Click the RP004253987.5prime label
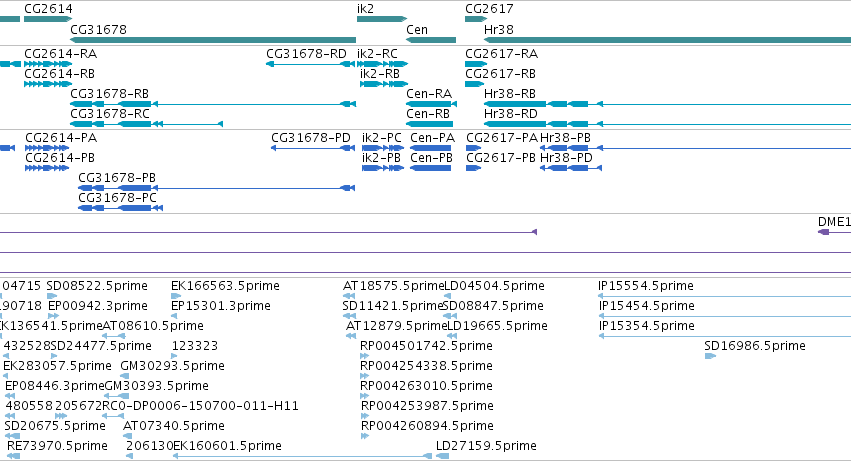 coord(427,407)
